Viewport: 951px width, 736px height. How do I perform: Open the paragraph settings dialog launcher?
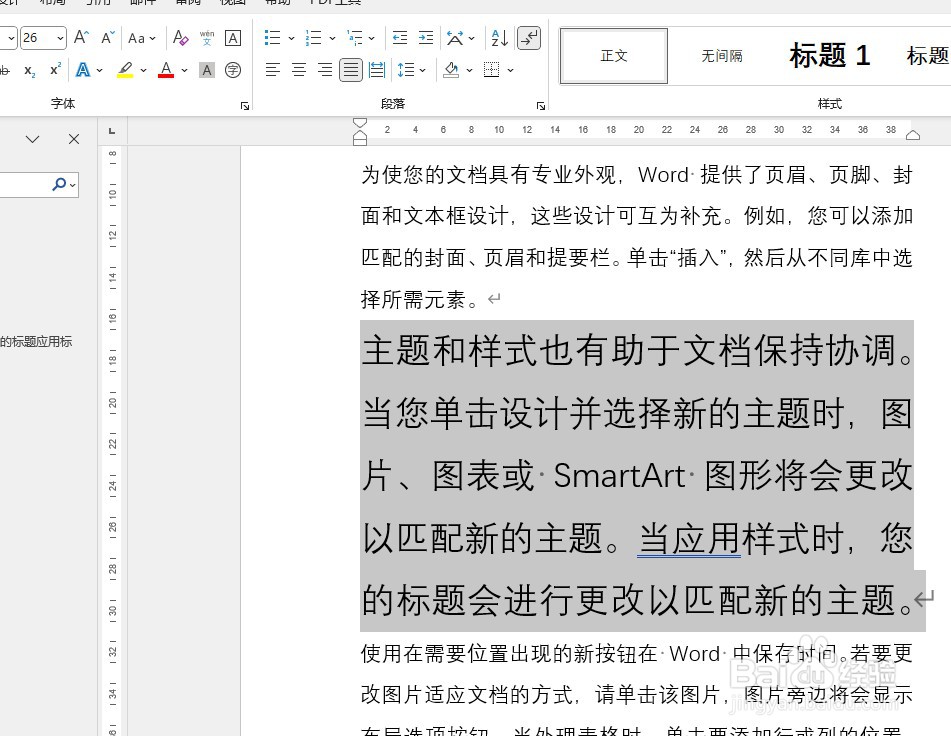[541, 105]
